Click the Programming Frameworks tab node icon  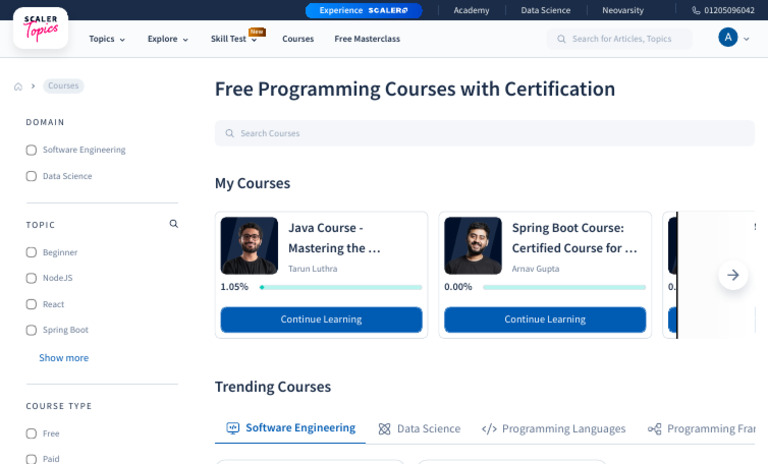pos(654,429)
